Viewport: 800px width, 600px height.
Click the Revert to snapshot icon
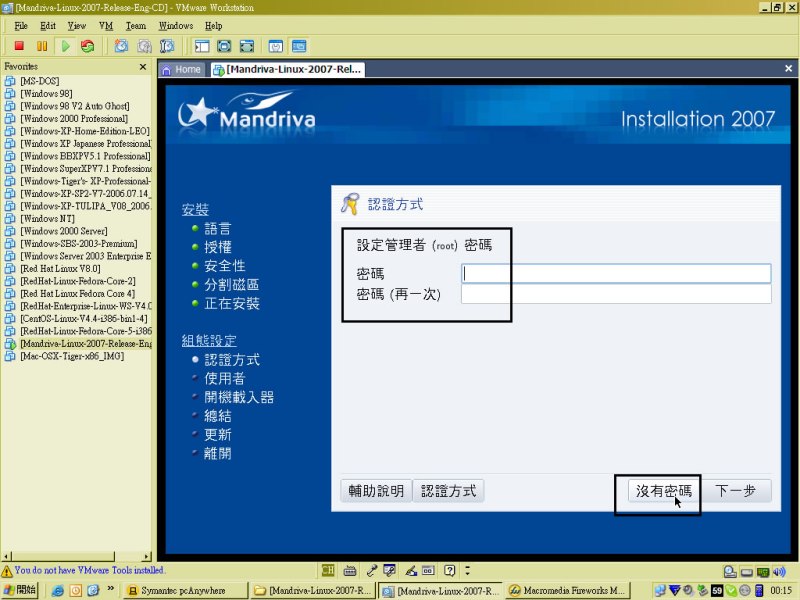(144, 46)
